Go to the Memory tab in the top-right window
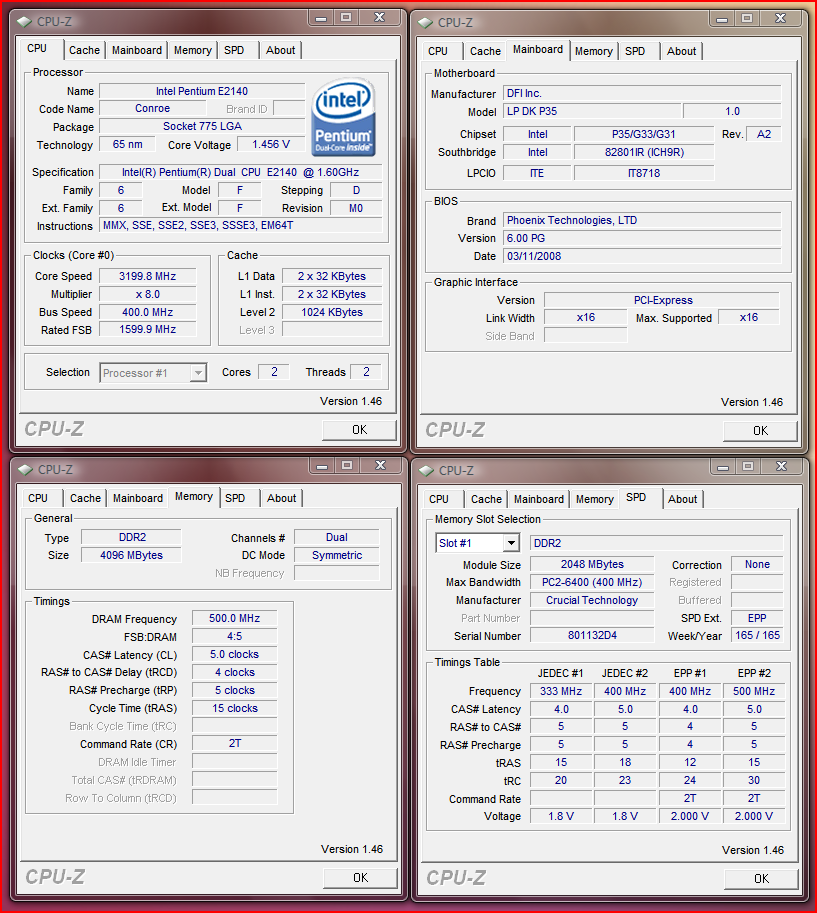The image size is (817, 913). [x=594, y=51]
